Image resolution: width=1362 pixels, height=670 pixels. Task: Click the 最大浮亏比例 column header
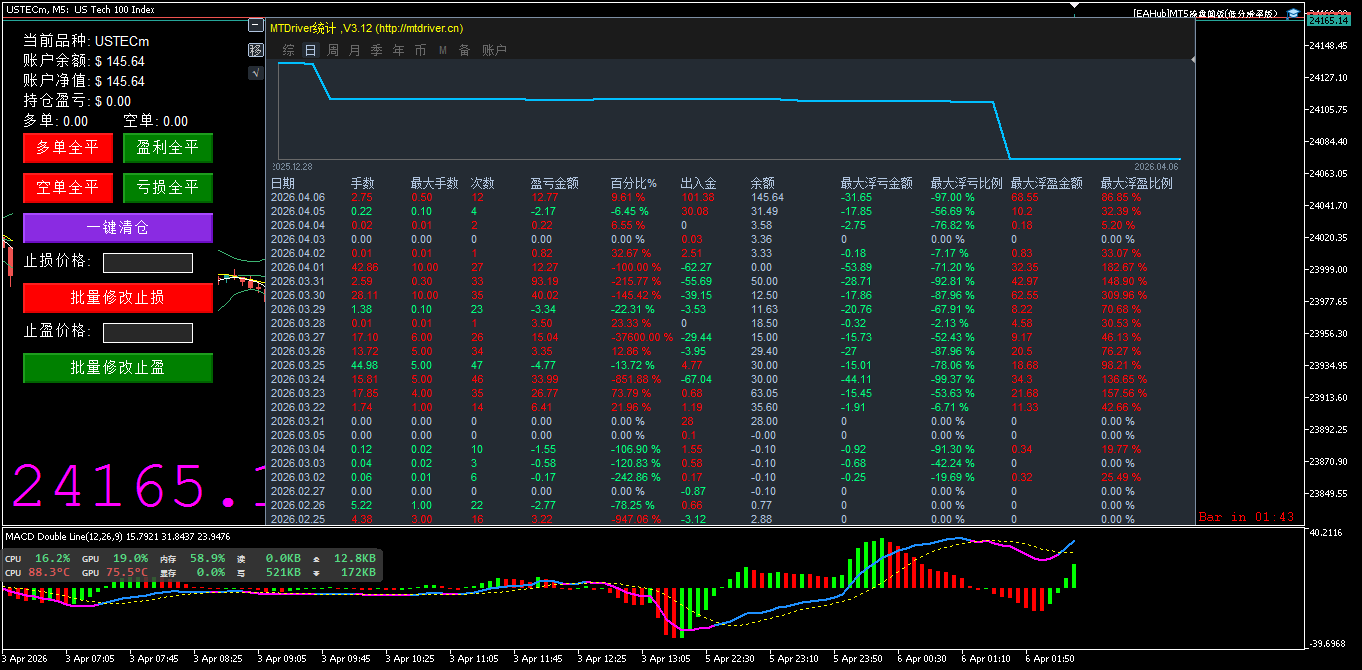tap(967, 184)
